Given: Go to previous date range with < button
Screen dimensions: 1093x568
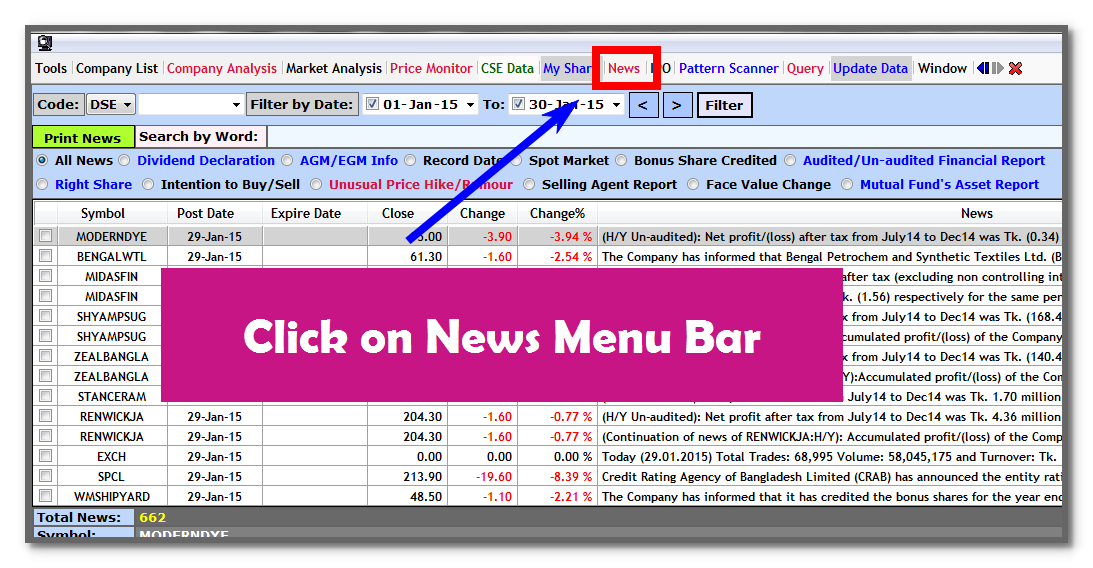Looking at the screenshot, I should coord(643,105).
